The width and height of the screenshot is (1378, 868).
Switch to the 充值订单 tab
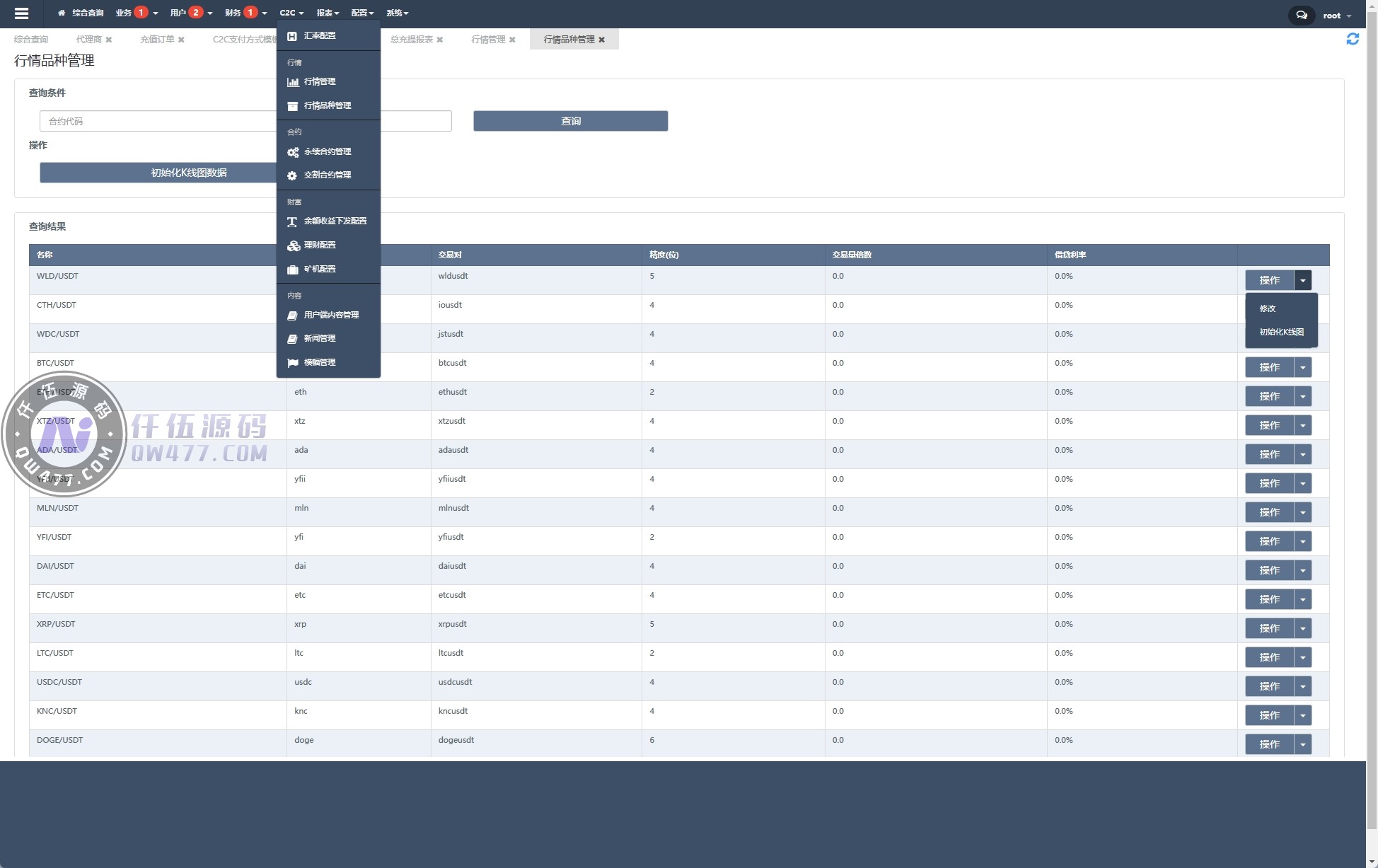156,40
